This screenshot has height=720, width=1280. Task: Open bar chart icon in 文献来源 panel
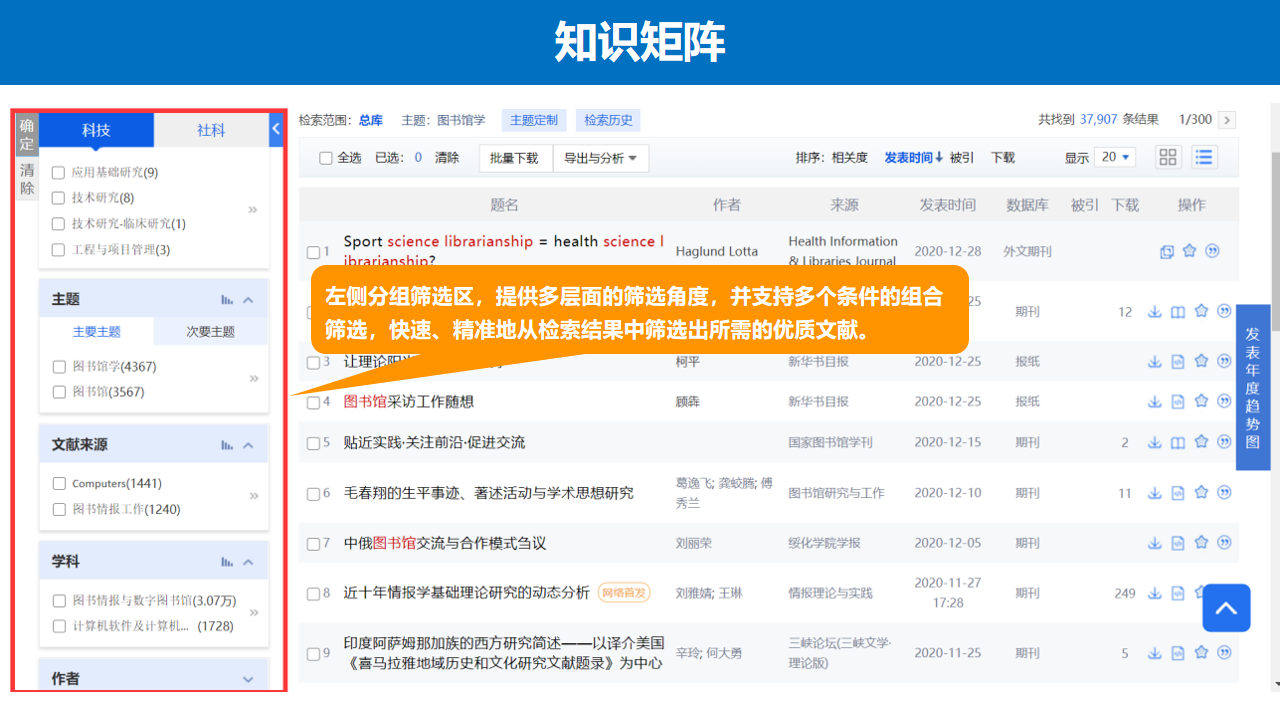pos(227,445)
